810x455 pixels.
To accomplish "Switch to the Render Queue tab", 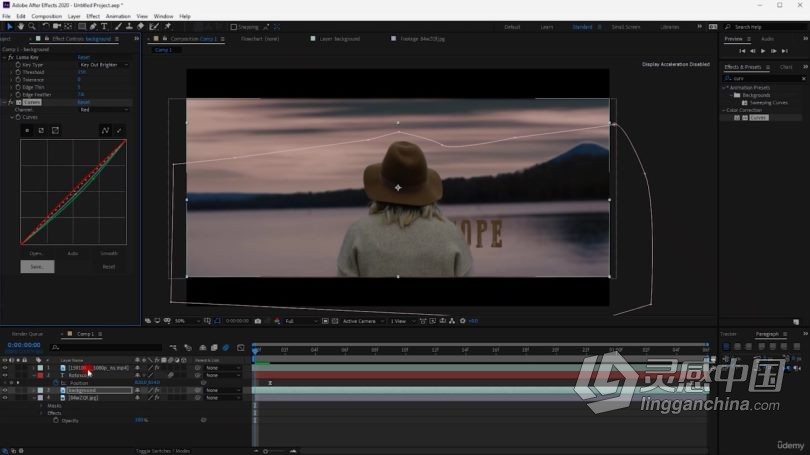I will pyautogui.click(x=27, y=334).
